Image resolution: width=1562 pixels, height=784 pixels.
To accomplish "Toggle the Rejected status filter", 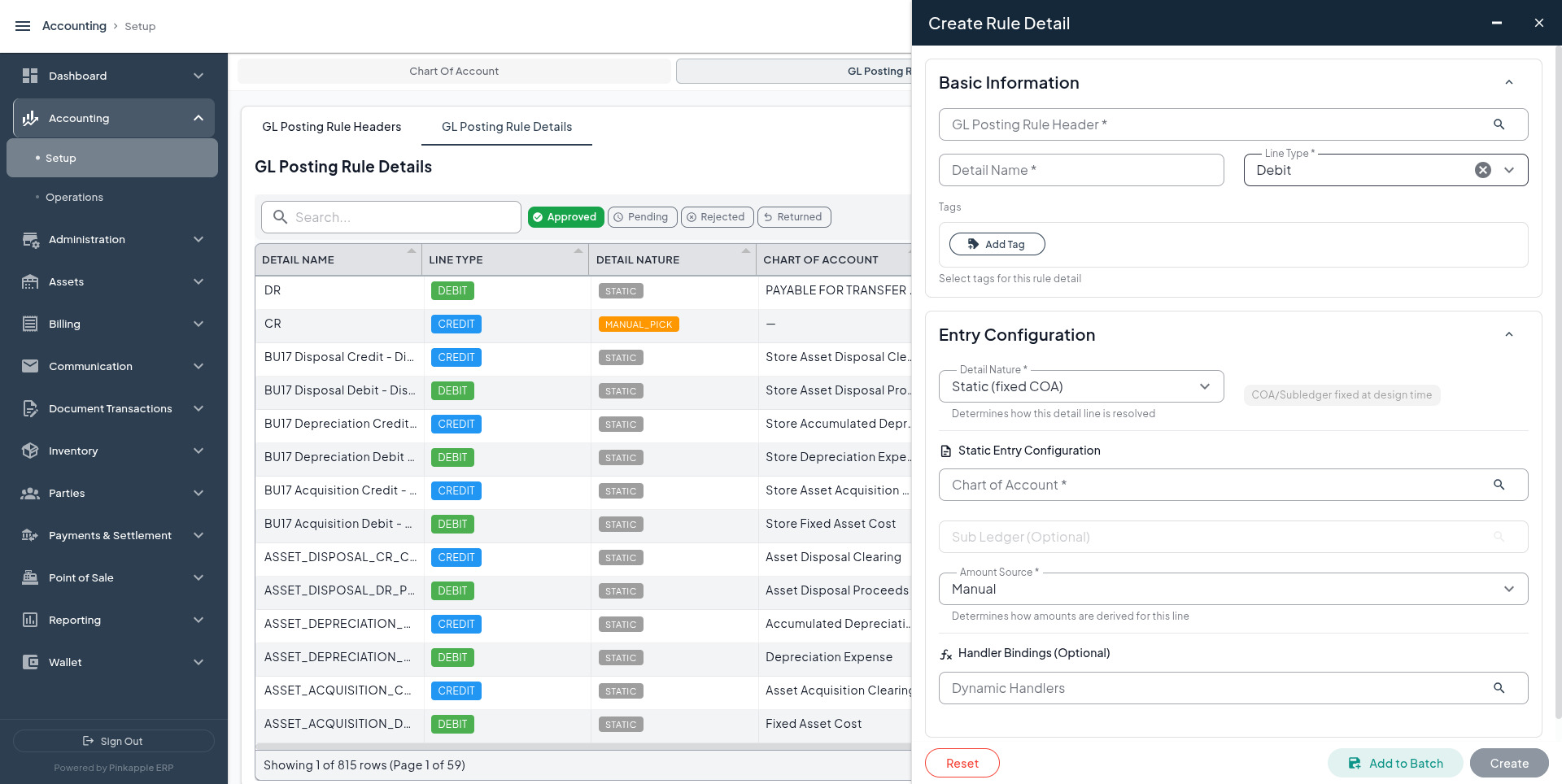I will 717,217.
